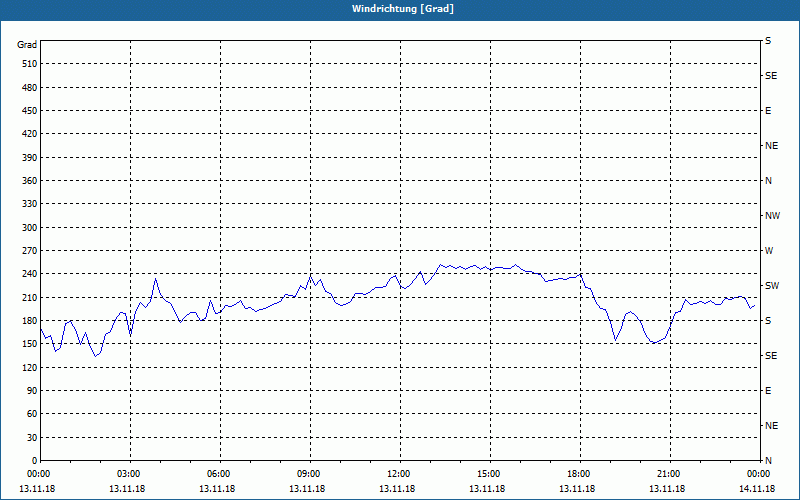Click the 18:00 time label
The image size is (800, 500).
(580, 474)
